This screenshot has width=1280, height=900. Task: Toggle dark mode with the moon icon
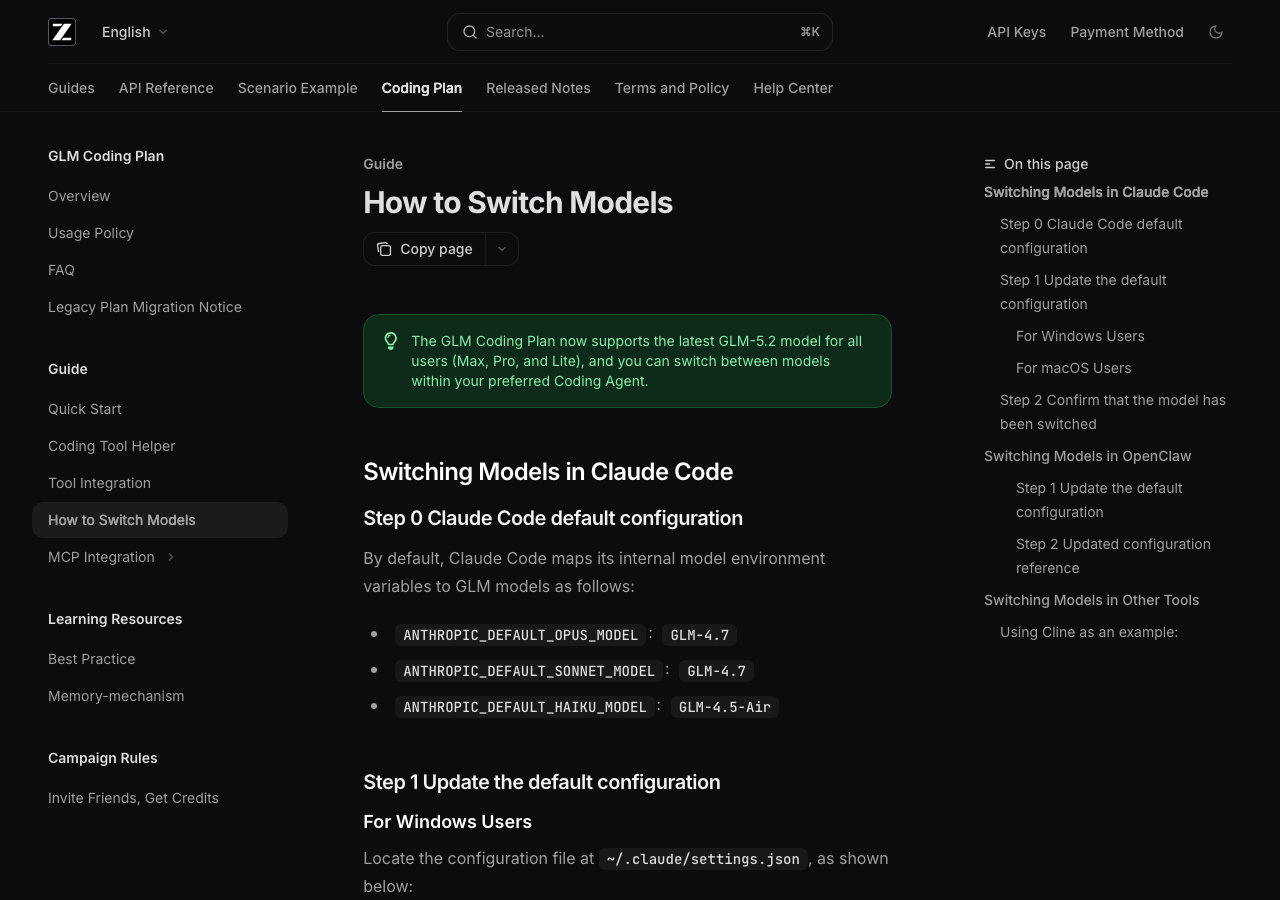point(1216,32)
